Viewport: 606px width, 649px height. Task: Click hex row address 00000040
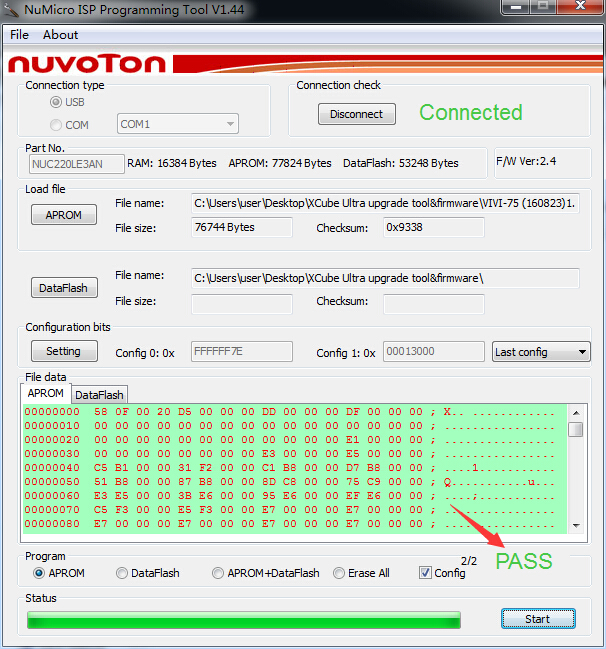pos(52,468)
